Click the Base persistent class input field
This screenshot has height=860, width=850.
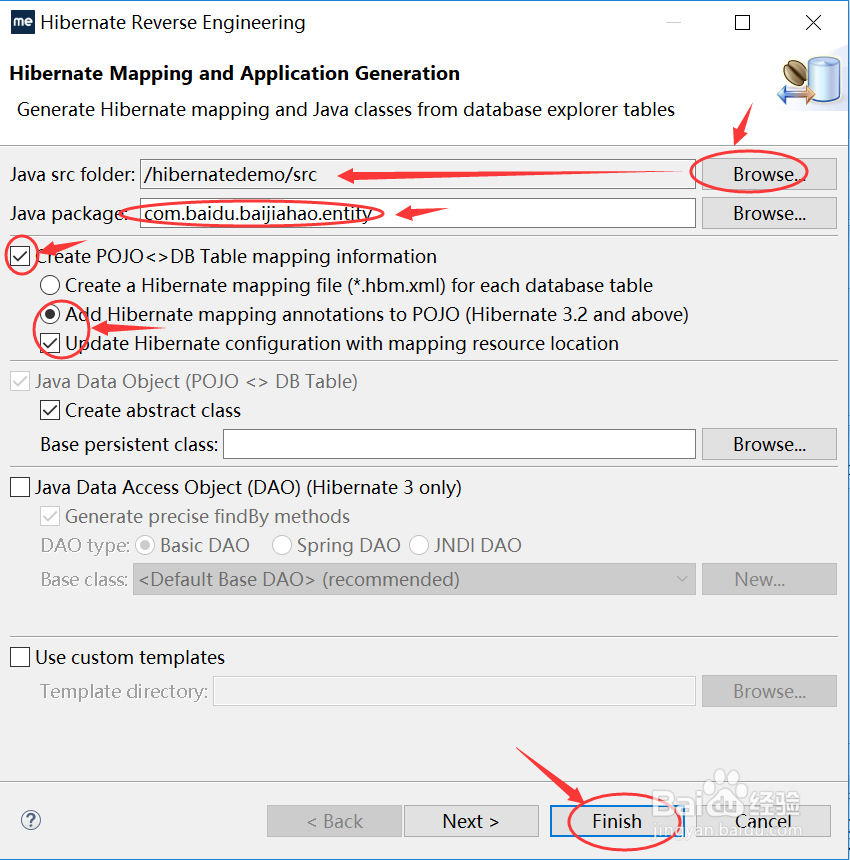[459, 444]
